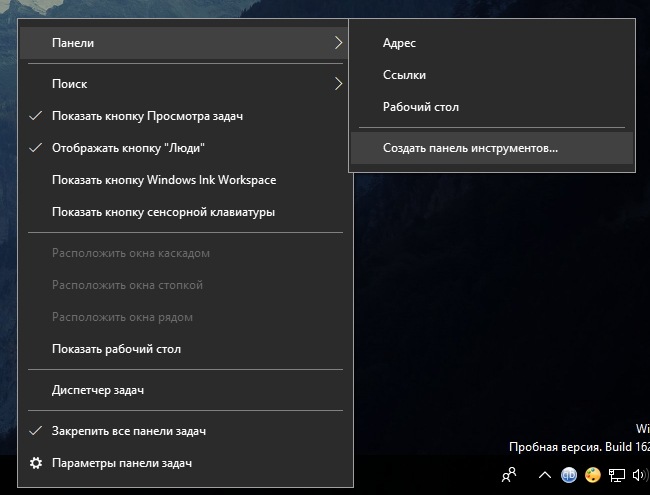Click Создать панель инструментов...
650x495 pixels.
click(492, 148)
